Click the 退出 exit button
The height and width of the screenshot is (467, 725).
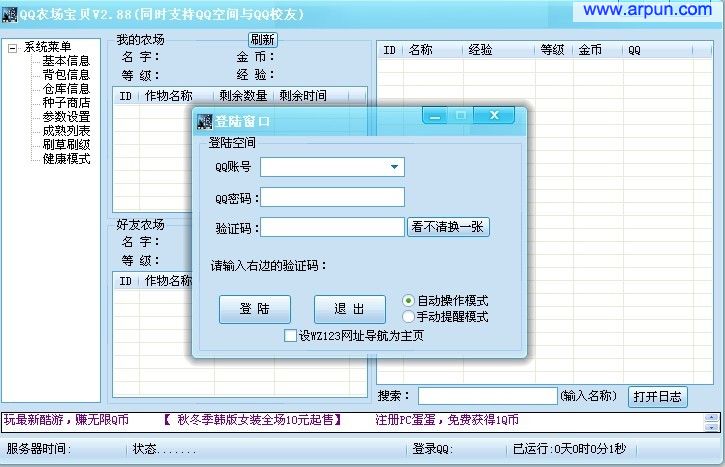pyautogui.click(x=350, y=309)
